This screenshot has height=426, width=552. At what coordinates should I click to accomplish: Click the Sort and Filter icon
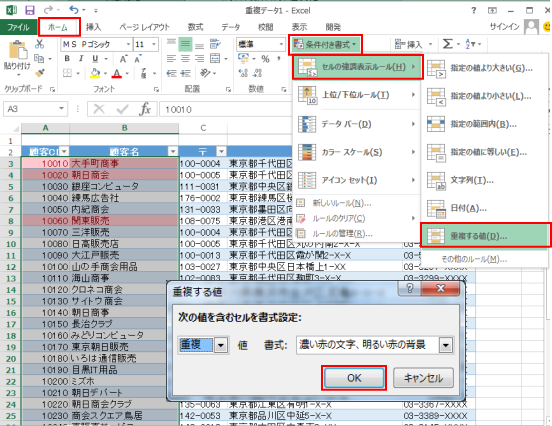click(470, 44)
